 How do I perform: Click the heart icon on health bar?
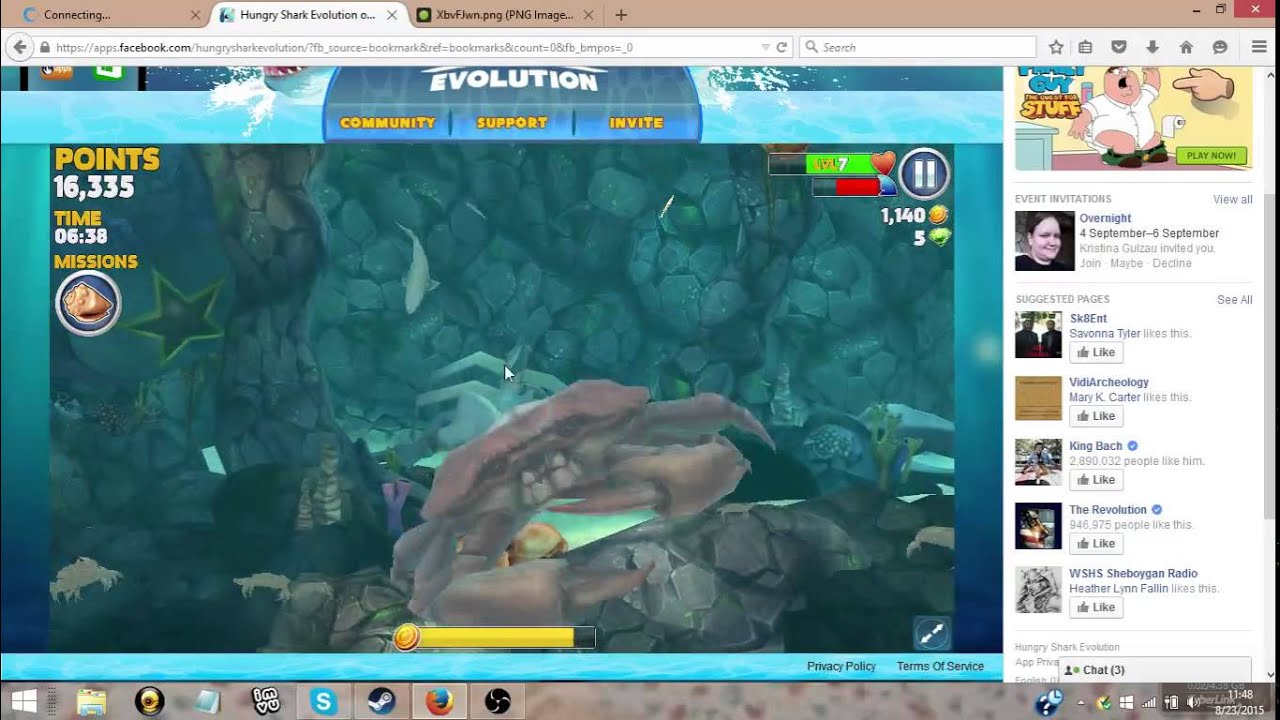click(883, 163)
